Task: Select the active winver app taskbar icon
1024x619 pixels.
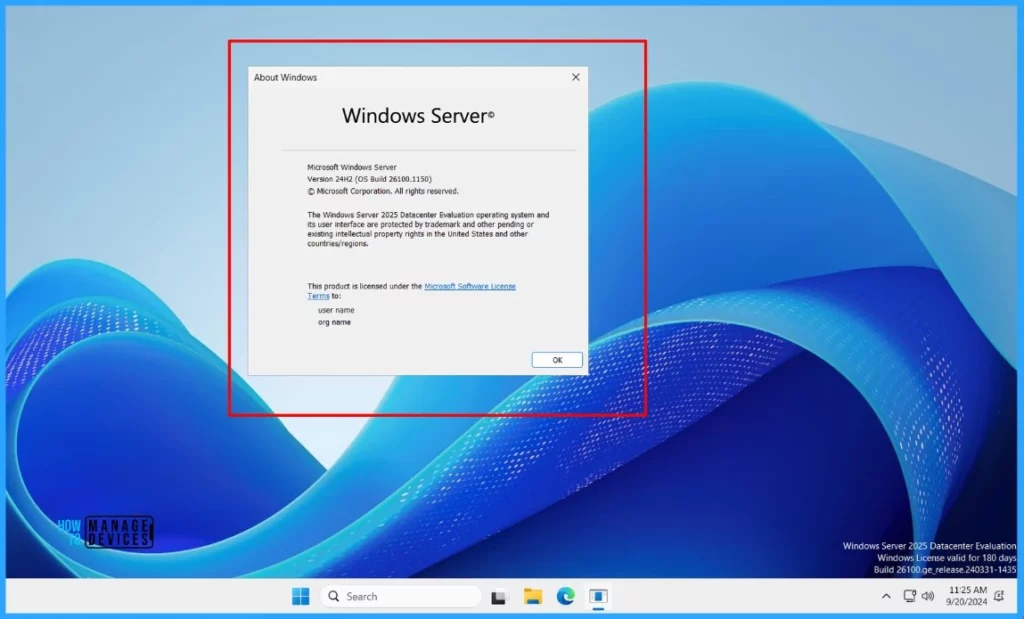Action: click(598, 596)
